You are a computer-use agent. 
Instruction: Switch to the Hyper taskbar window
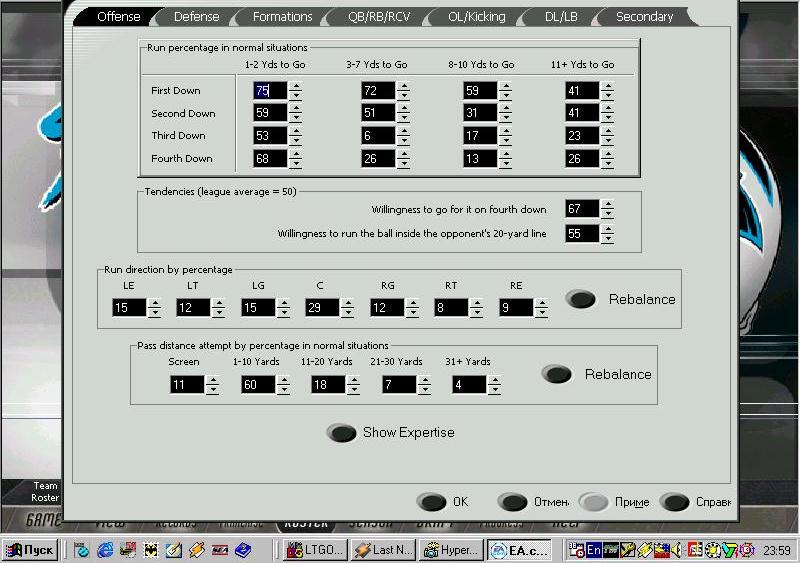450,550
